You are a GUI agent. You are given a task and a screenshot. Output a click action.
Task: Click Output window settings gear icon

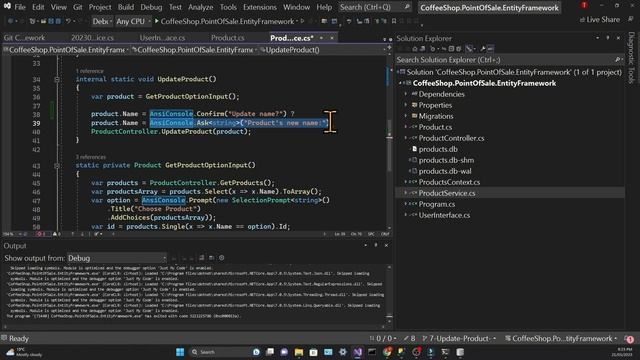coord(222,258)
